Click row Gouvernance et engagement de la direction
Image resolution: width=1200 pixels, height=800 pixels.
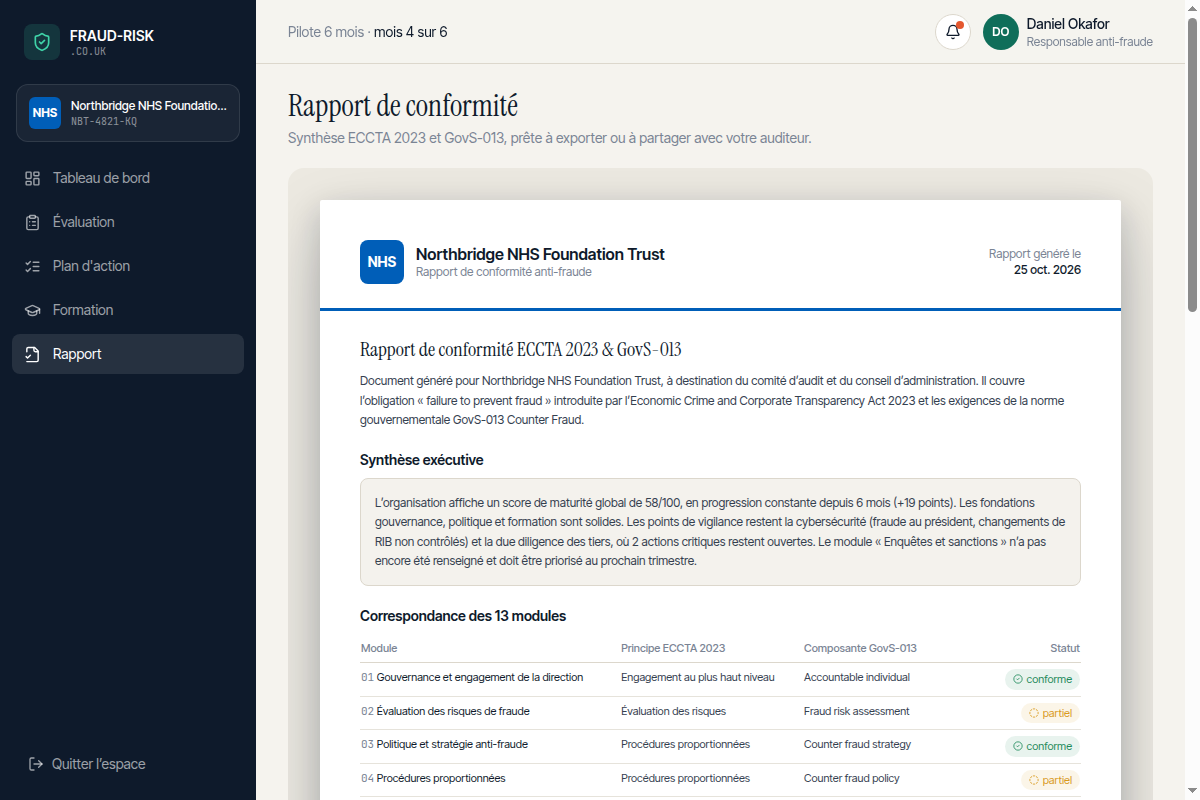[720, 679]
